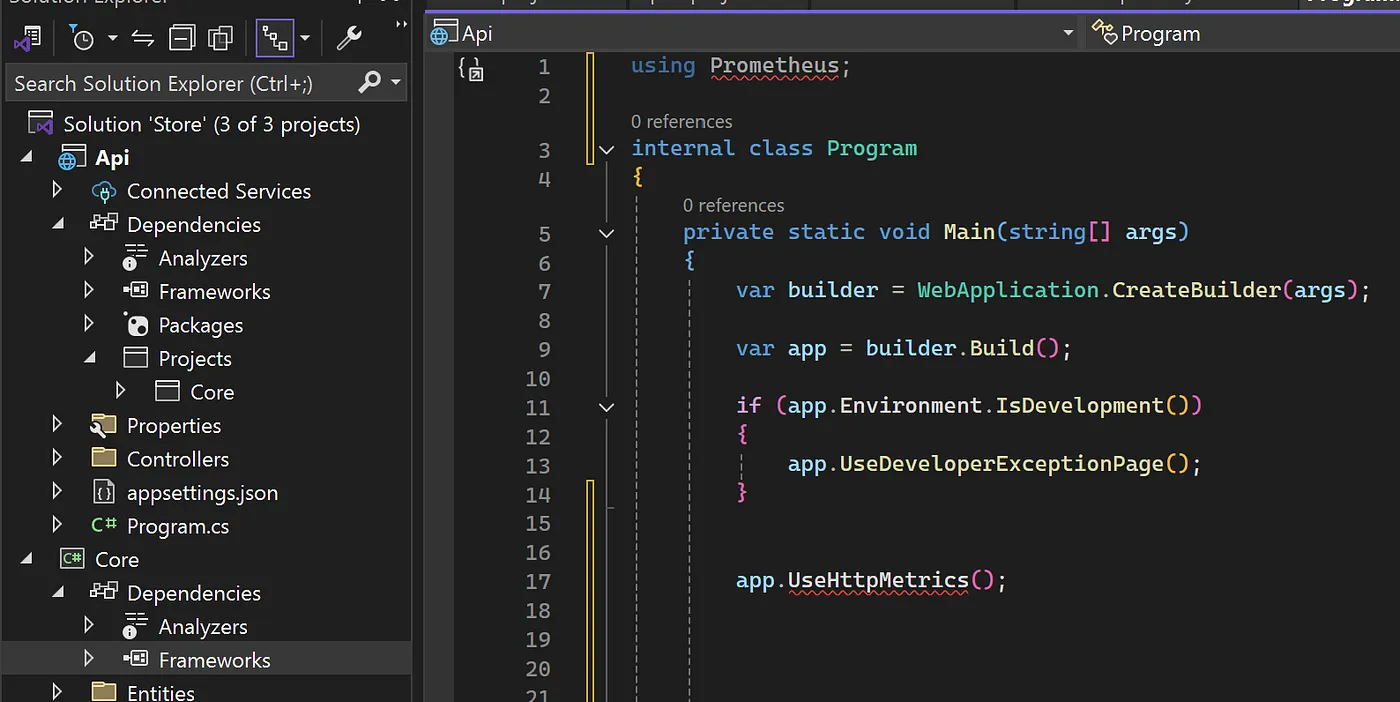Collapse All items in Solution Explorer
This screenshot has width=1400, height=702.
pyautogui.click(x=182, y=39)
